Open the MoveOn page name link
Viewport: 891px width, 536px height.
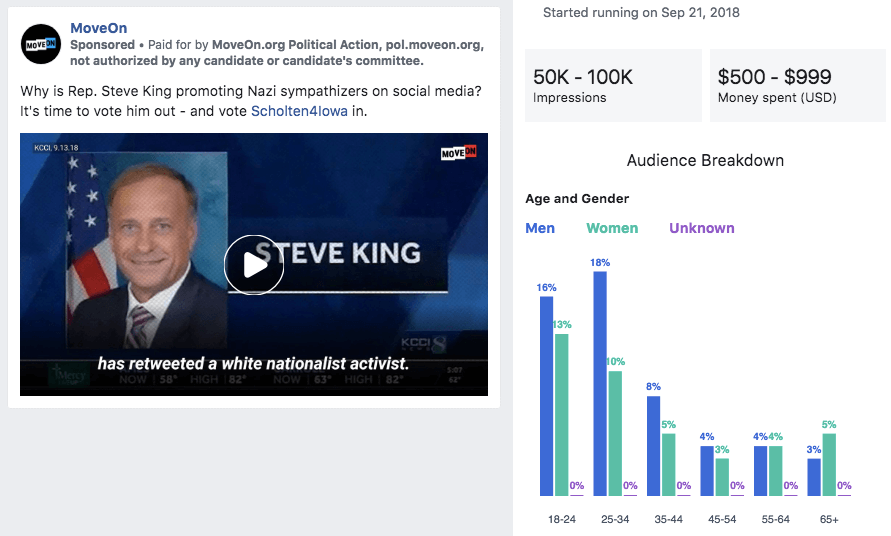click(x=98, y=28)
